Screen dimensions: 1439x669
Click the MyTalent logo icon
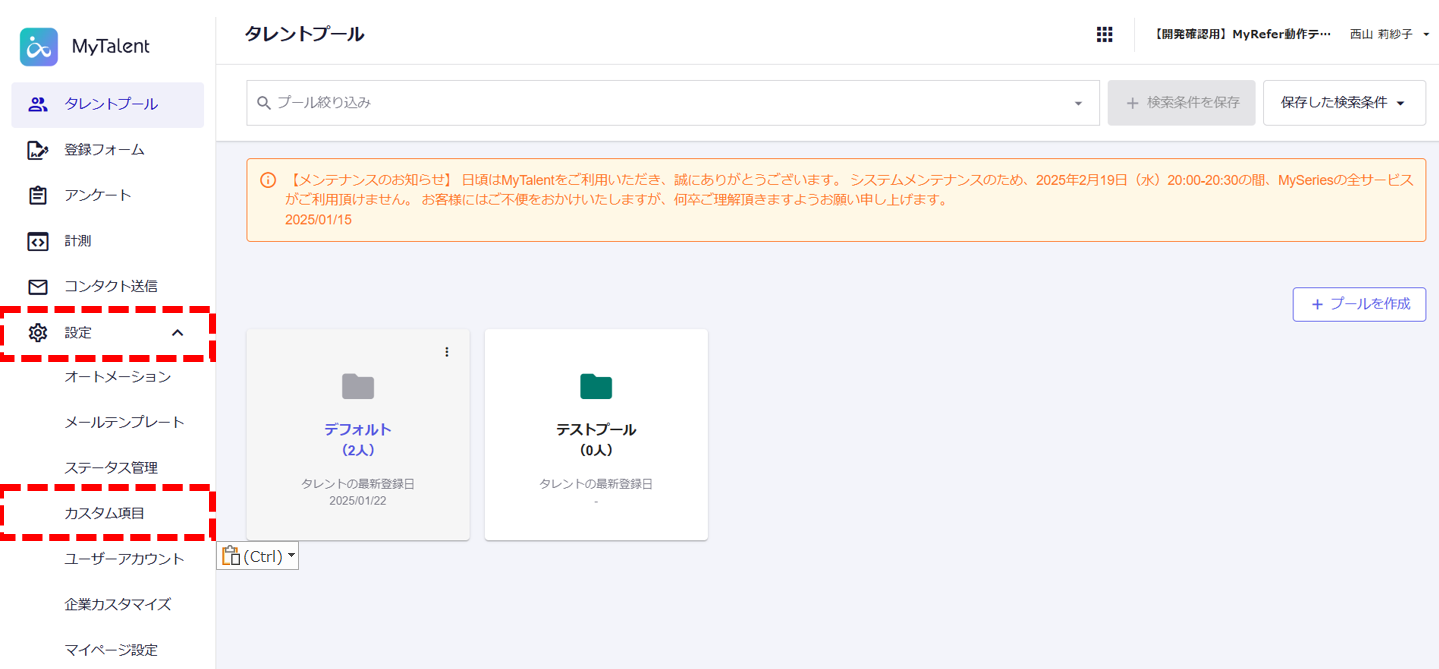pos(39,47)
